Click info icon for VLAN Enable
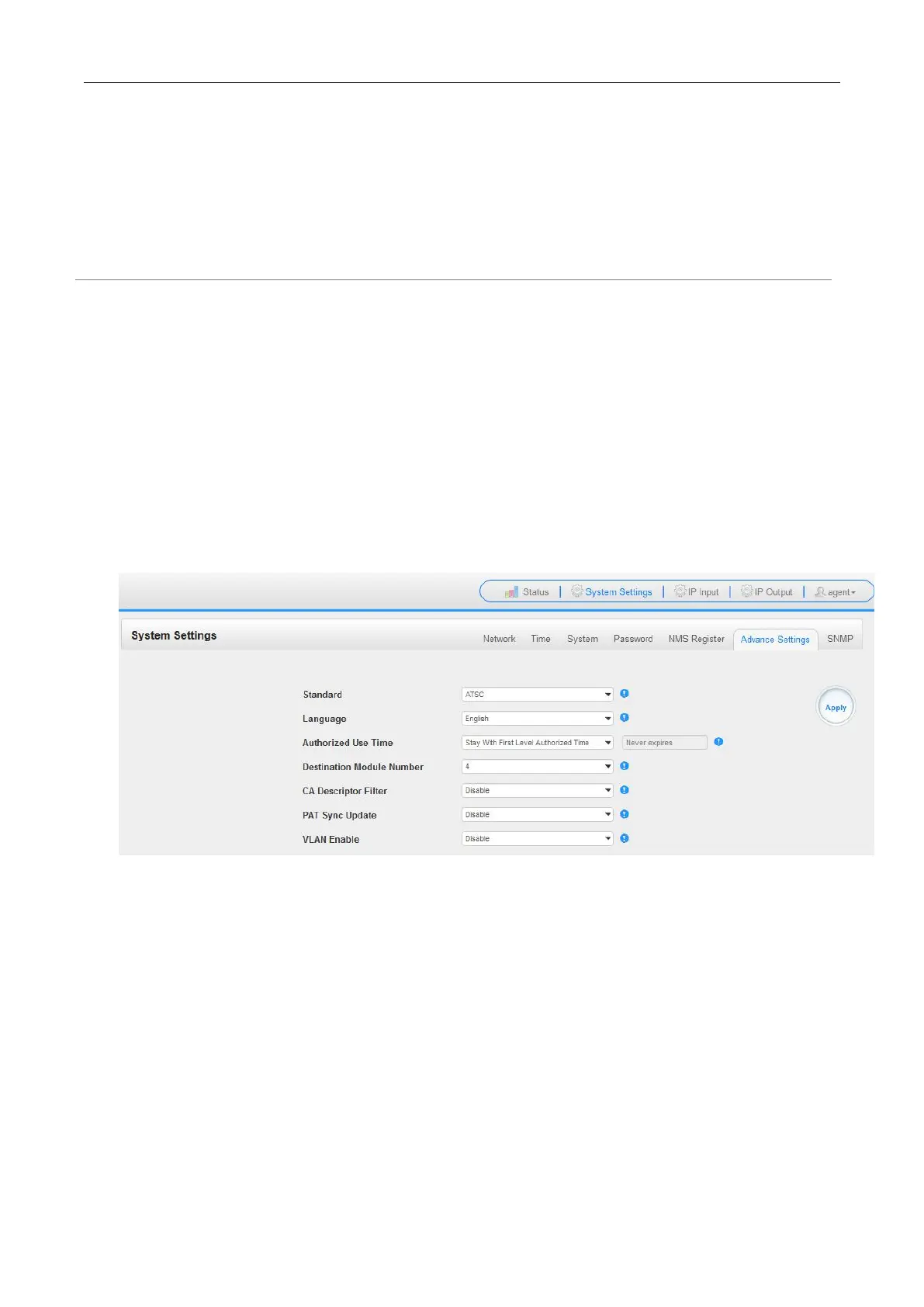The width and height of the screenshot is (924, 1307). (x=625, y=838)
